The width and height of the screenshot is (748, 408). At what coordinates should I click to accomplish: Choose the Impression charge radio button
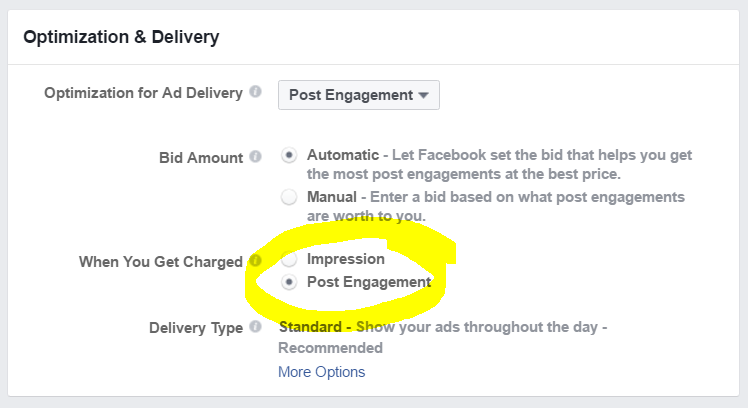pyautogui.click(x=289, y=259)
